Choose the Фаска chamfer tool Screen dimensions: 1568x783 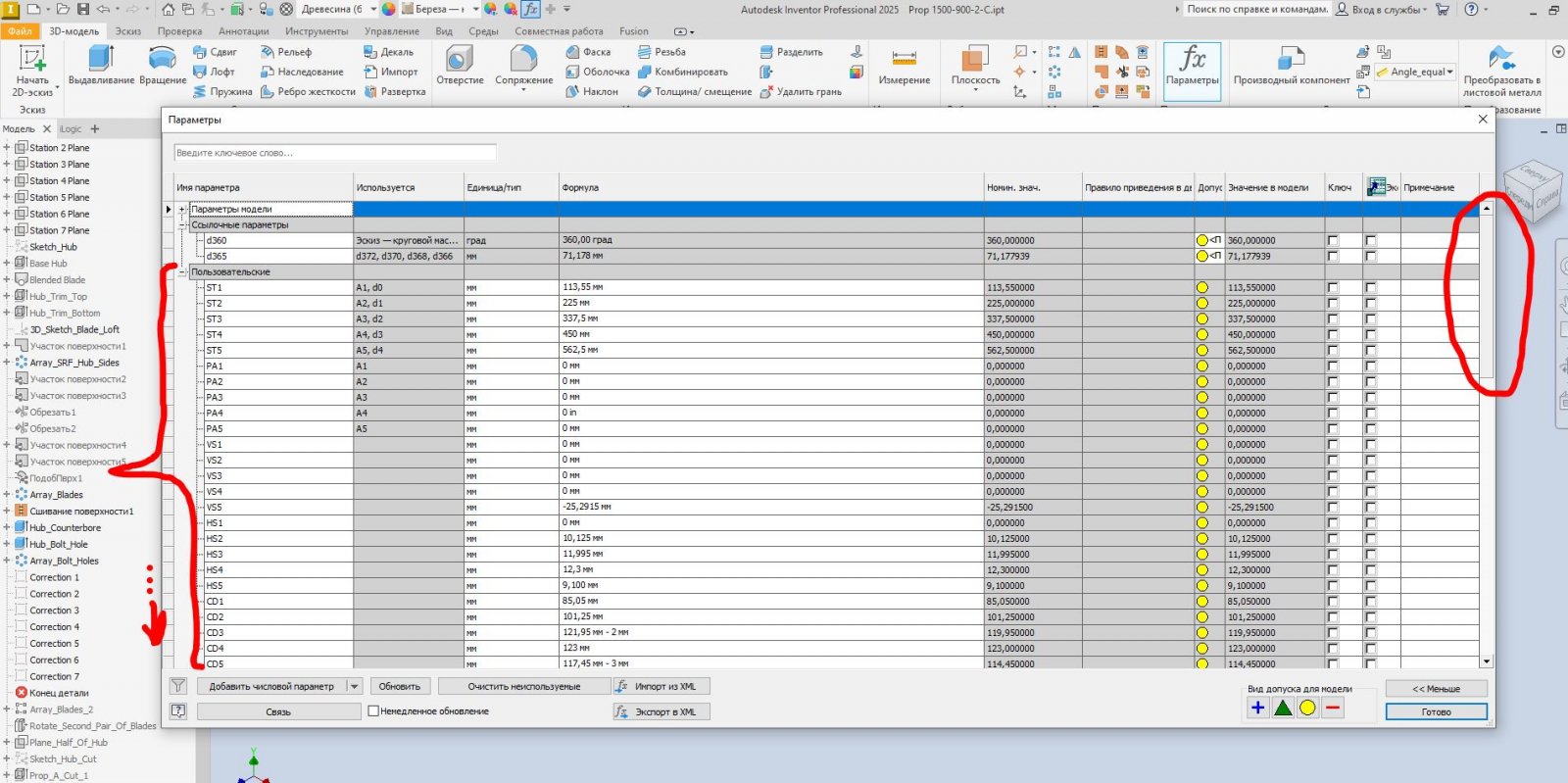click(x=588, y=52)
